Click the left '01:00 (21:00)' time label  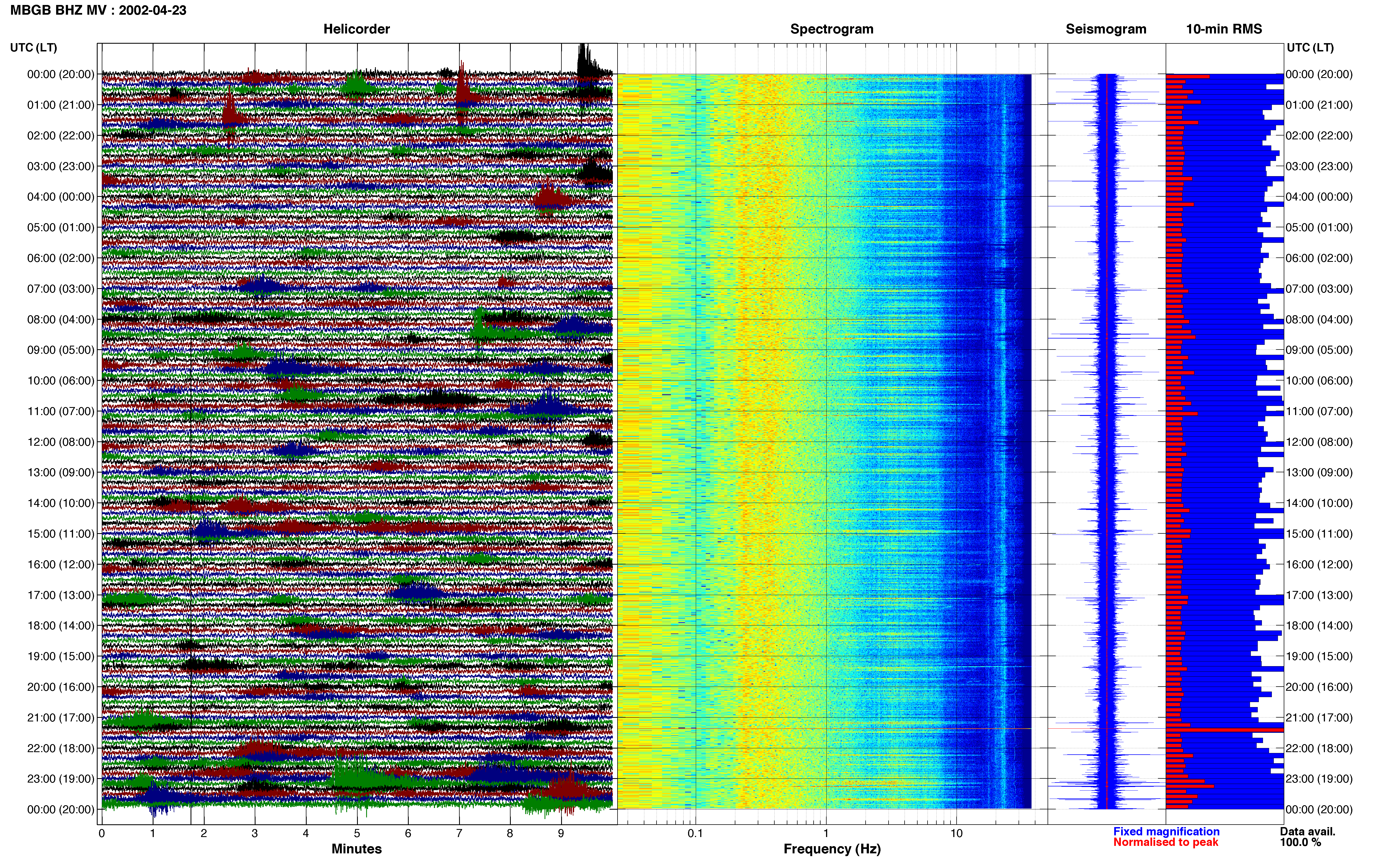[60, 105]
